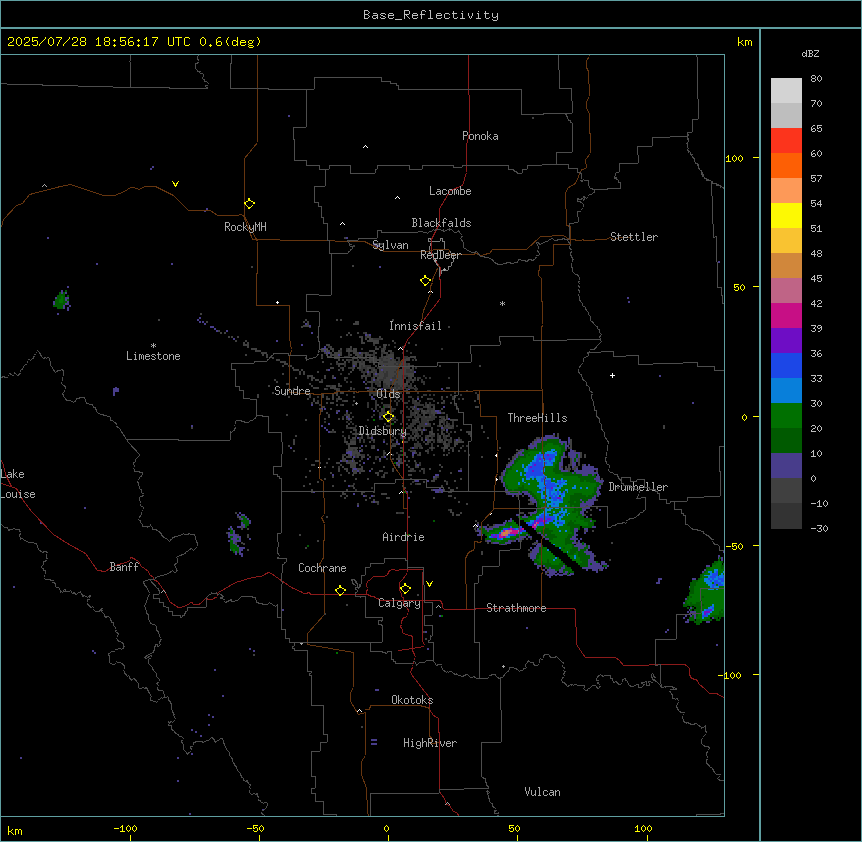Click the Stettler city label
862x842 pixels.
pyautogui.click(x=633, y=237)
